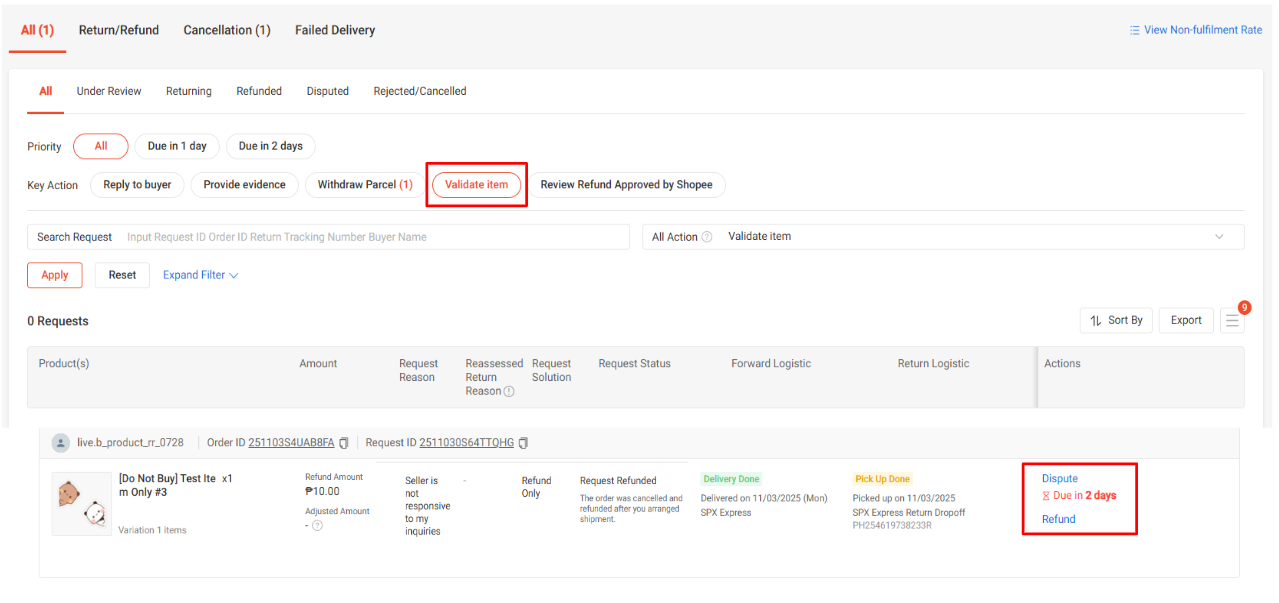Click the Apply button
Screen dimensions: 1279x603
[x=55, y=275]
